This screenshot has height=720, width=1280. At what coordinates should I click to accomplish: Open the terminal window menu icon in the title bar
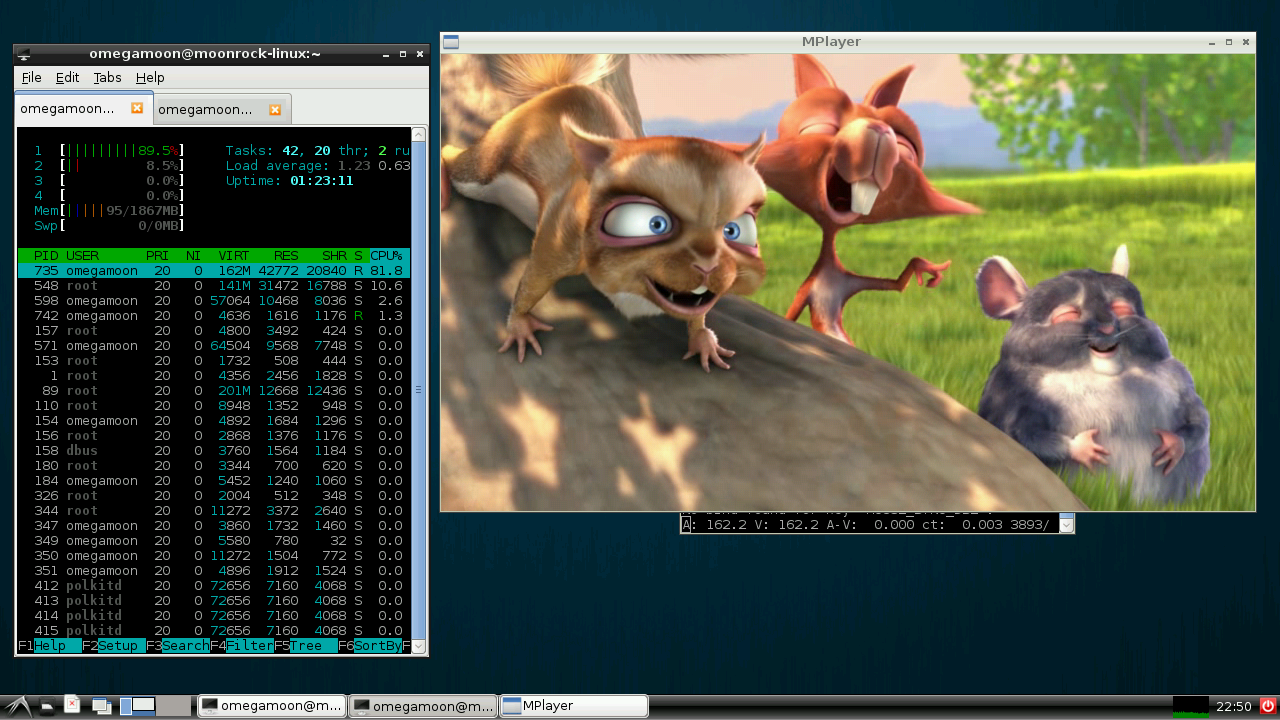(x=24, y=54)
